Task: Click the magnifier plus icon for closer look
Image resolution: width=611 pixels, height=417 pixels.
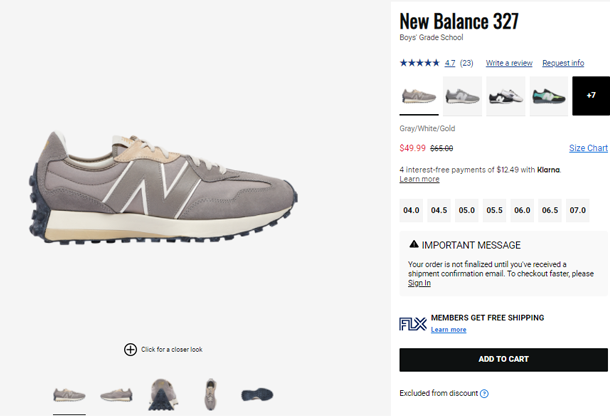Action: pos(130,349)
